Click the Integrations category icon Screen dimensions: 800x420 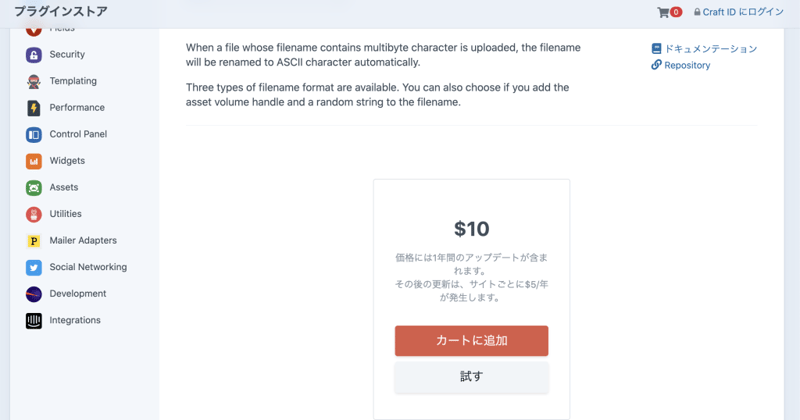(x=34, y=321)
